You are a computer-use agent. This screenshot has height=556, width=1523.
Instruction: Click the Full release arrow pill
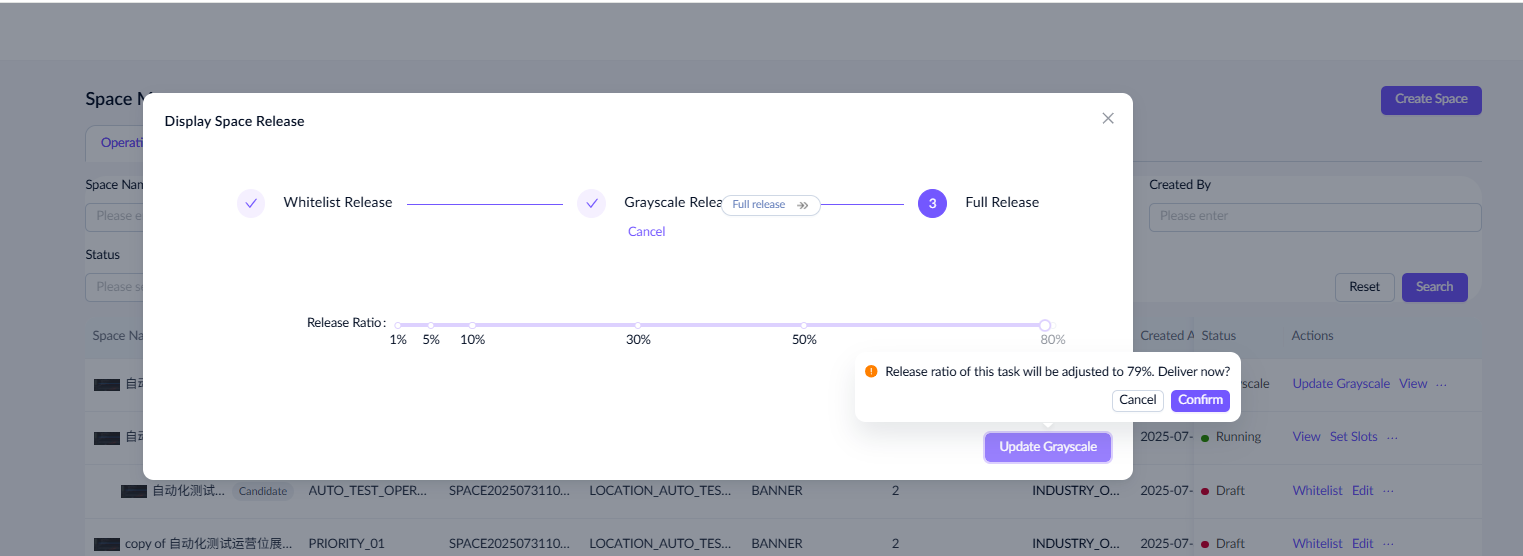770,205
